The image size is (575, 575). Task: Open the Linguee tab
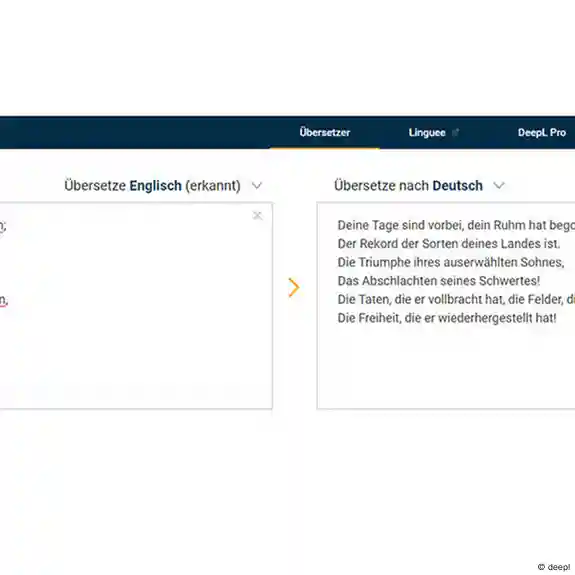(x=427, y=132)
